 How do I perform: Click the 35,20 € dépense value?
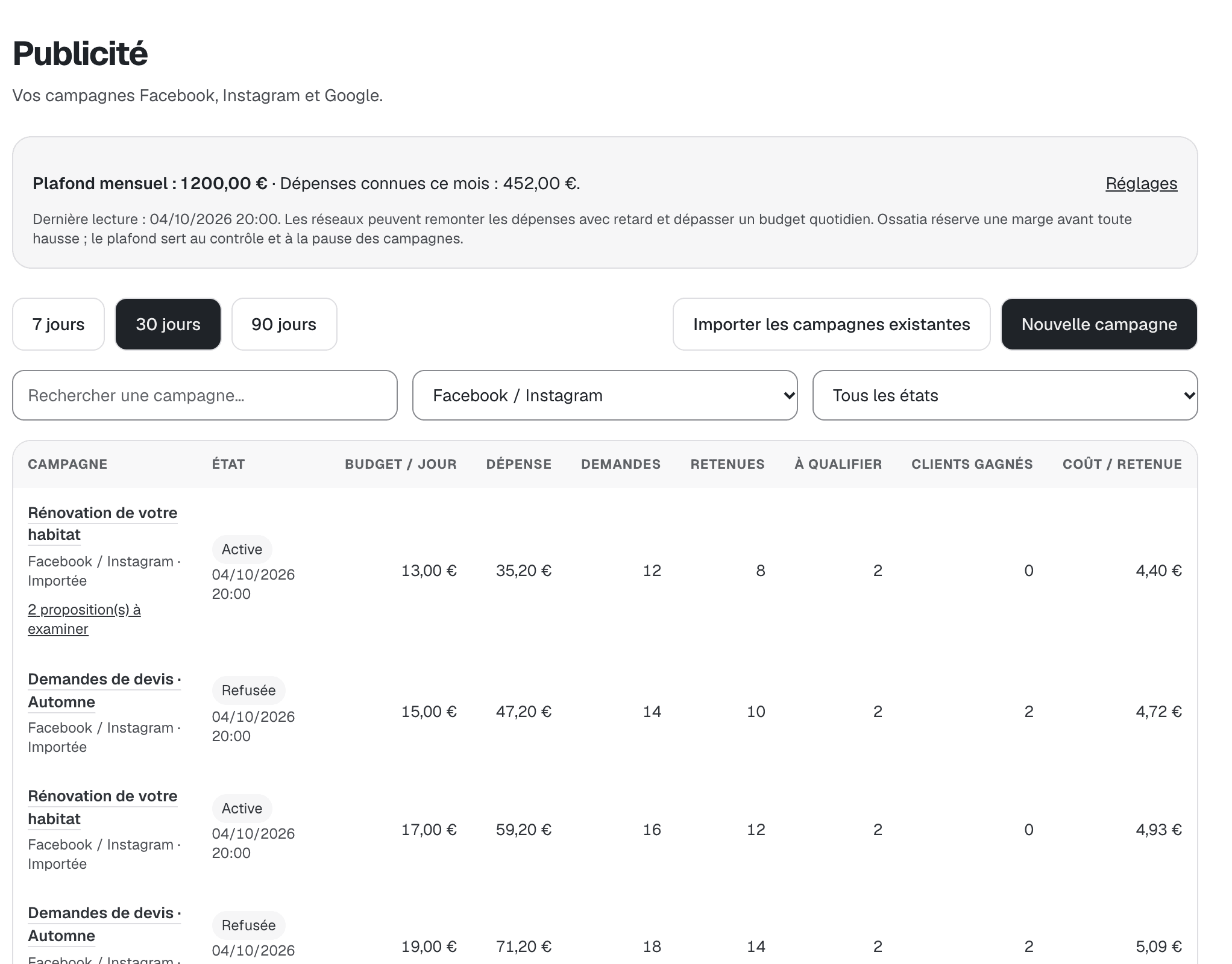(x=523, y=571)
